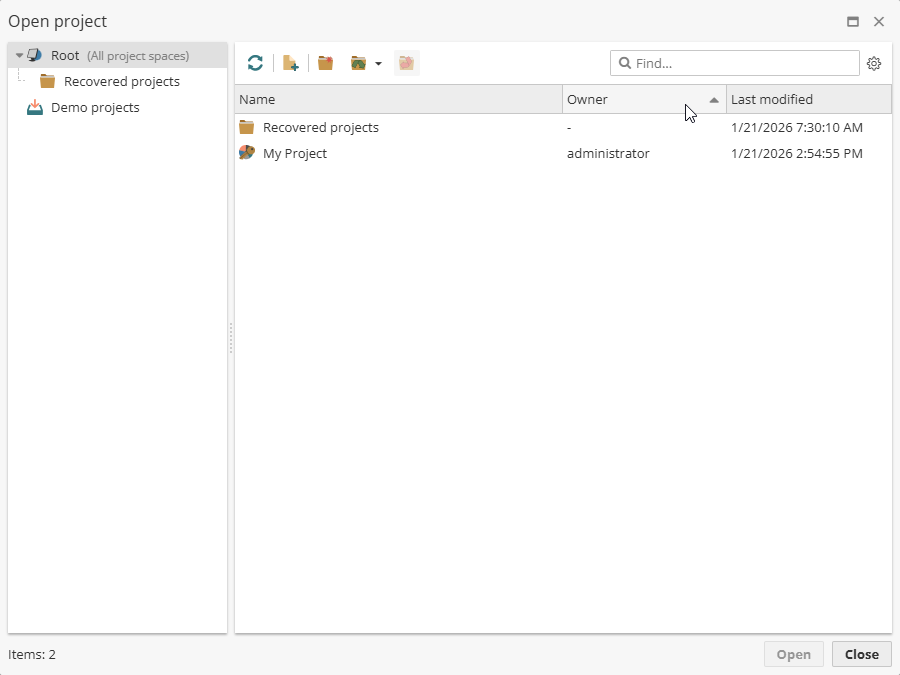Open the dropdown arrow beside the import icon

tap(378, 63)
